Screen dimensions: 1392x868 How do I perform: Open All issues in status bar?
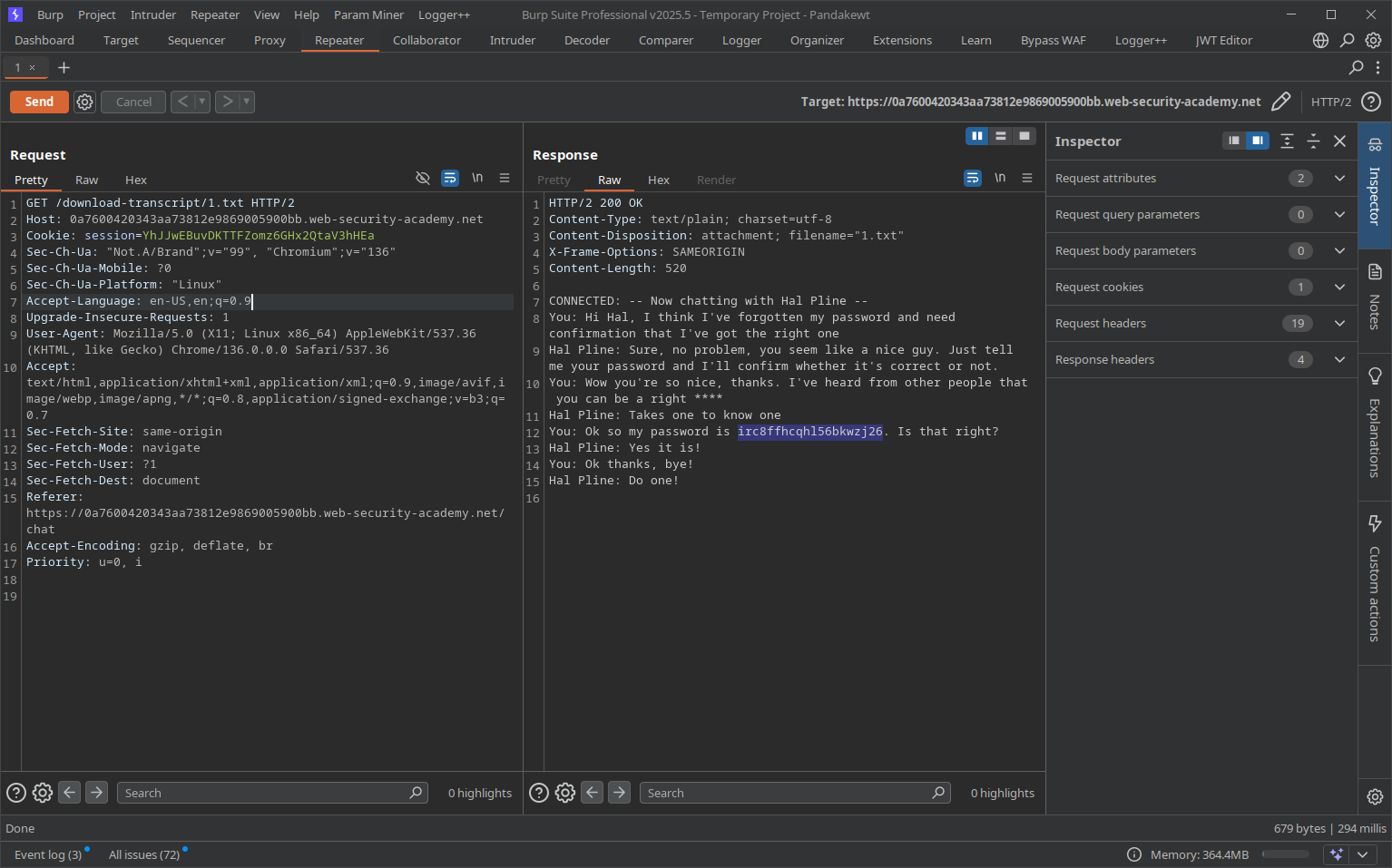coord(144,854)
